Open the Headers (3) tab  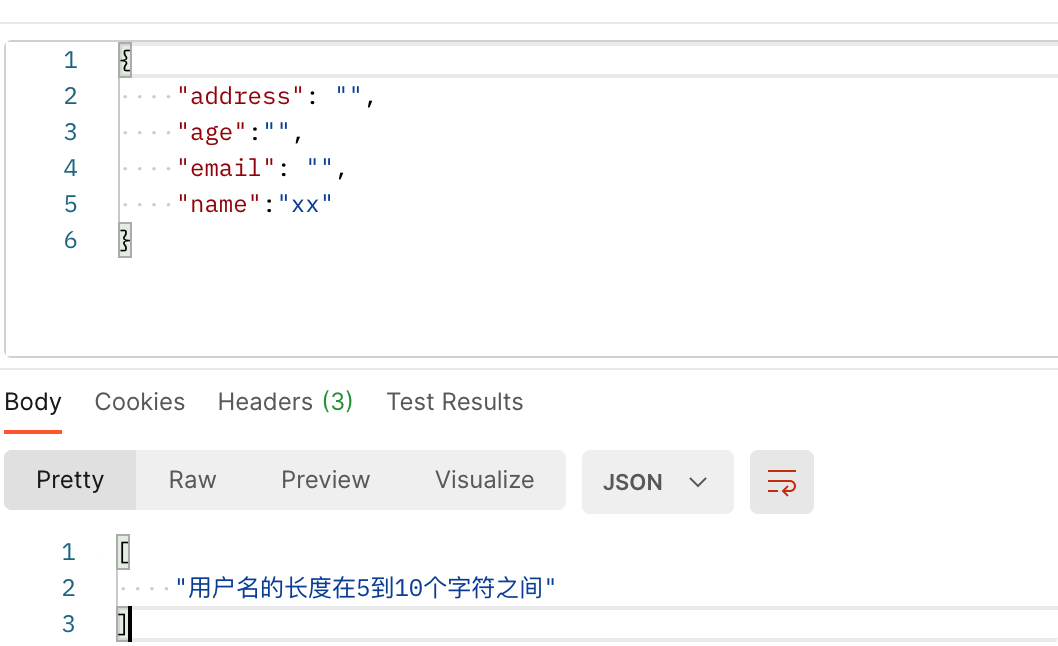[285, 402]
